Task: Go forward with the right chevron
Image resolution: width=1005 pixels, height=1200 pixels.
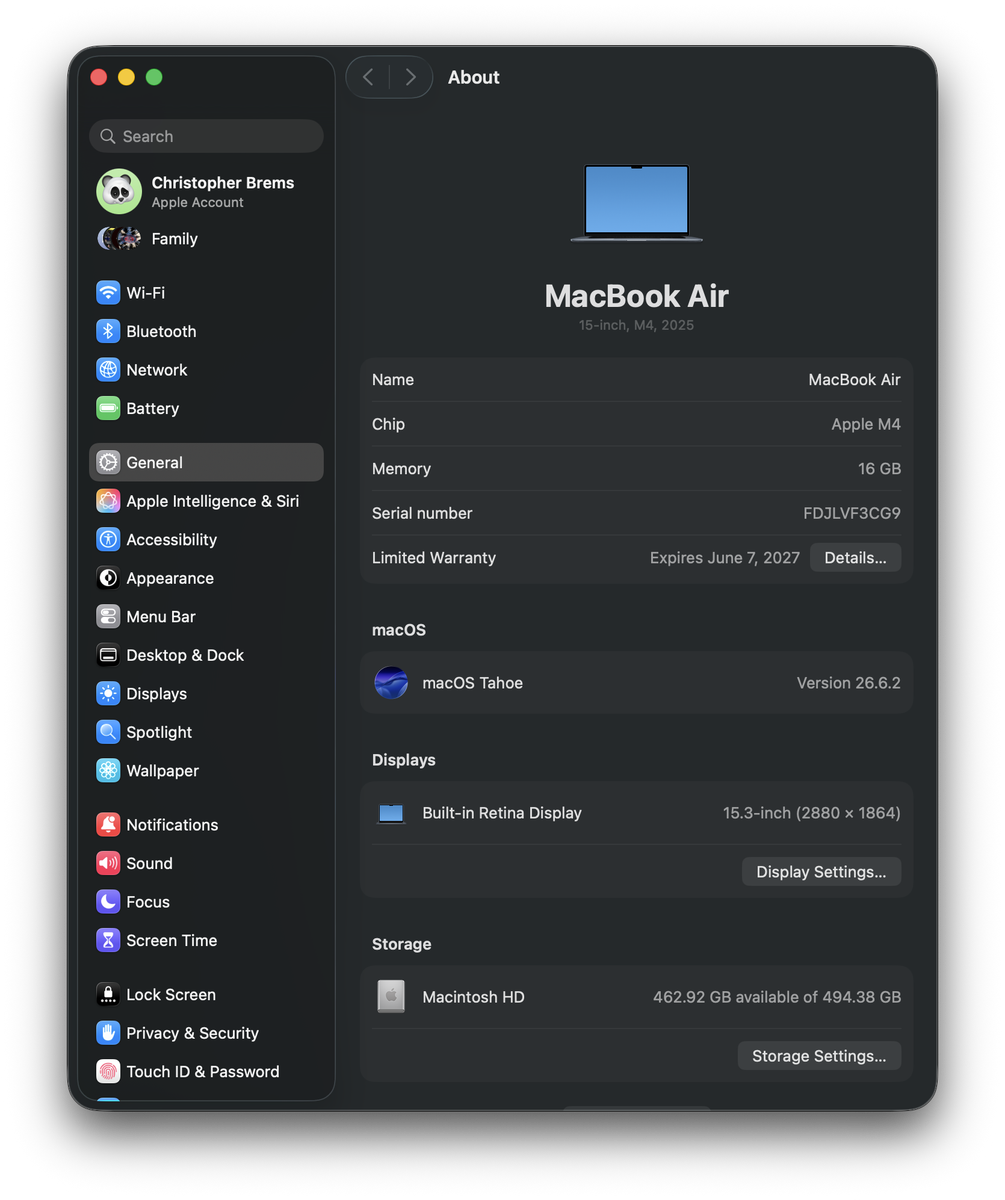Action: tap(410, 77)
